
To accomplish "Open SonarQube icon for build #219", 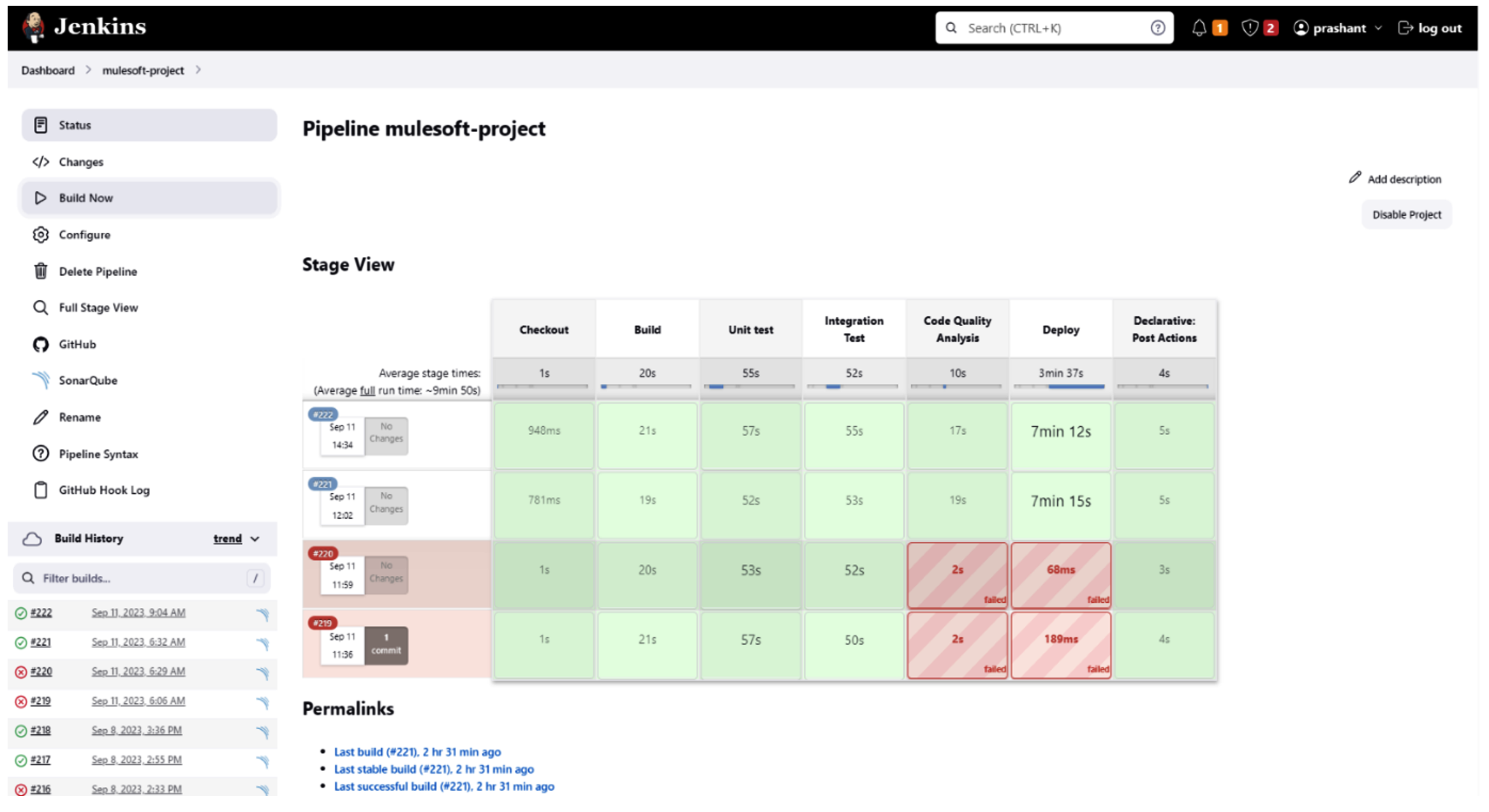I will pyautogui.click(x=263, y=702).
